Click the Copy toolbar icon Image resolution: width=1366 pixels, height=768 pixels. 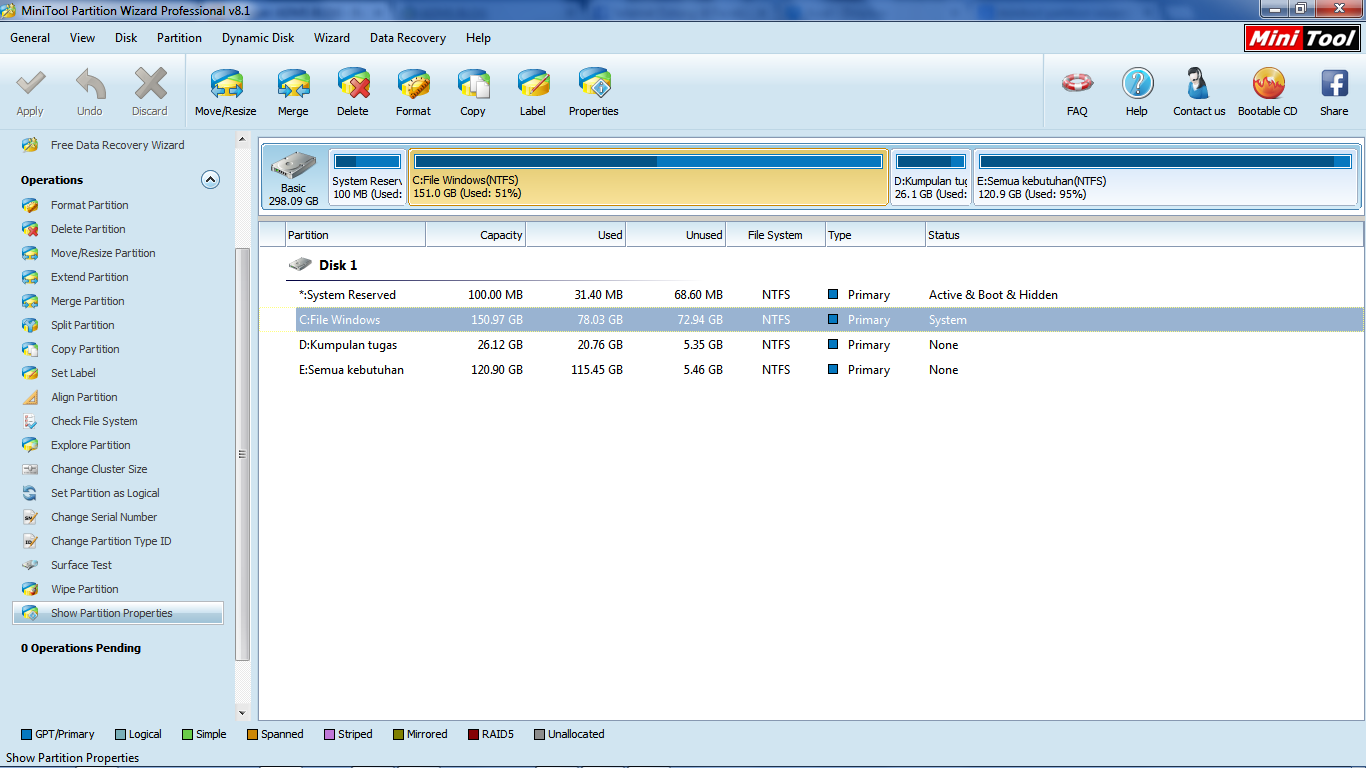click(x=473, y=82)
